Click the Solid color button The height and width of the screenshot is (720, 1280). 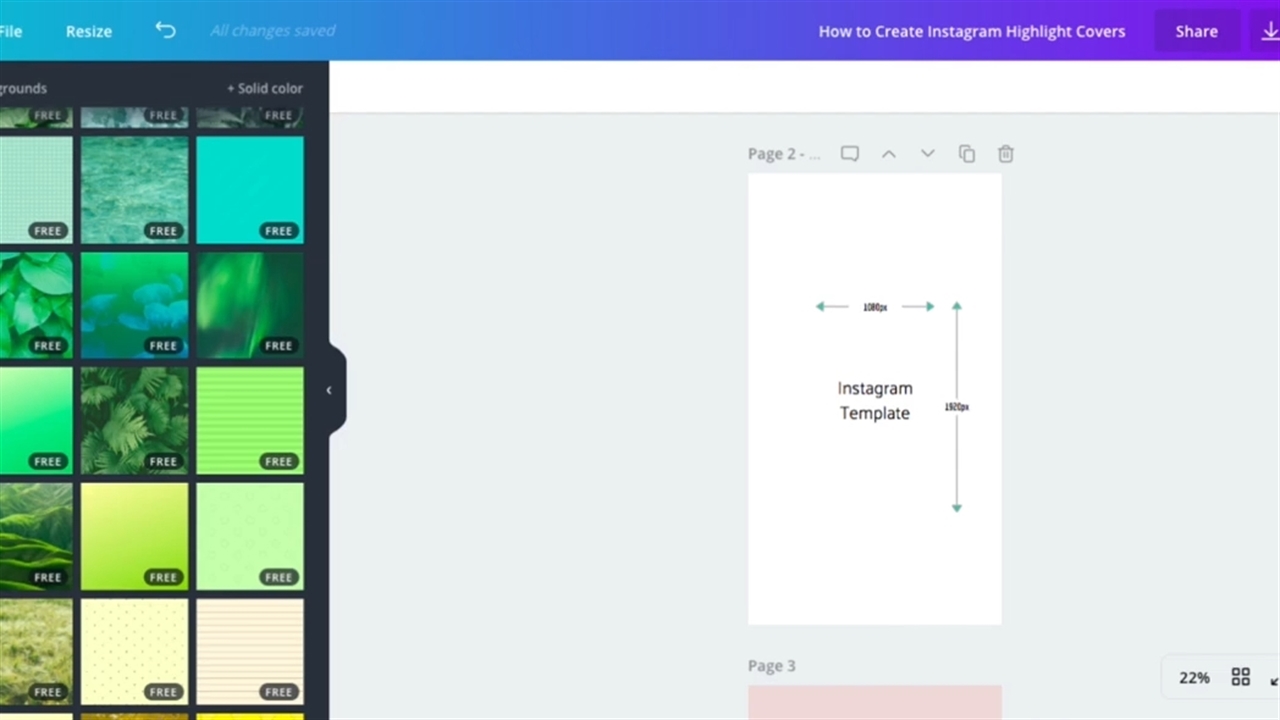point(264,88)
